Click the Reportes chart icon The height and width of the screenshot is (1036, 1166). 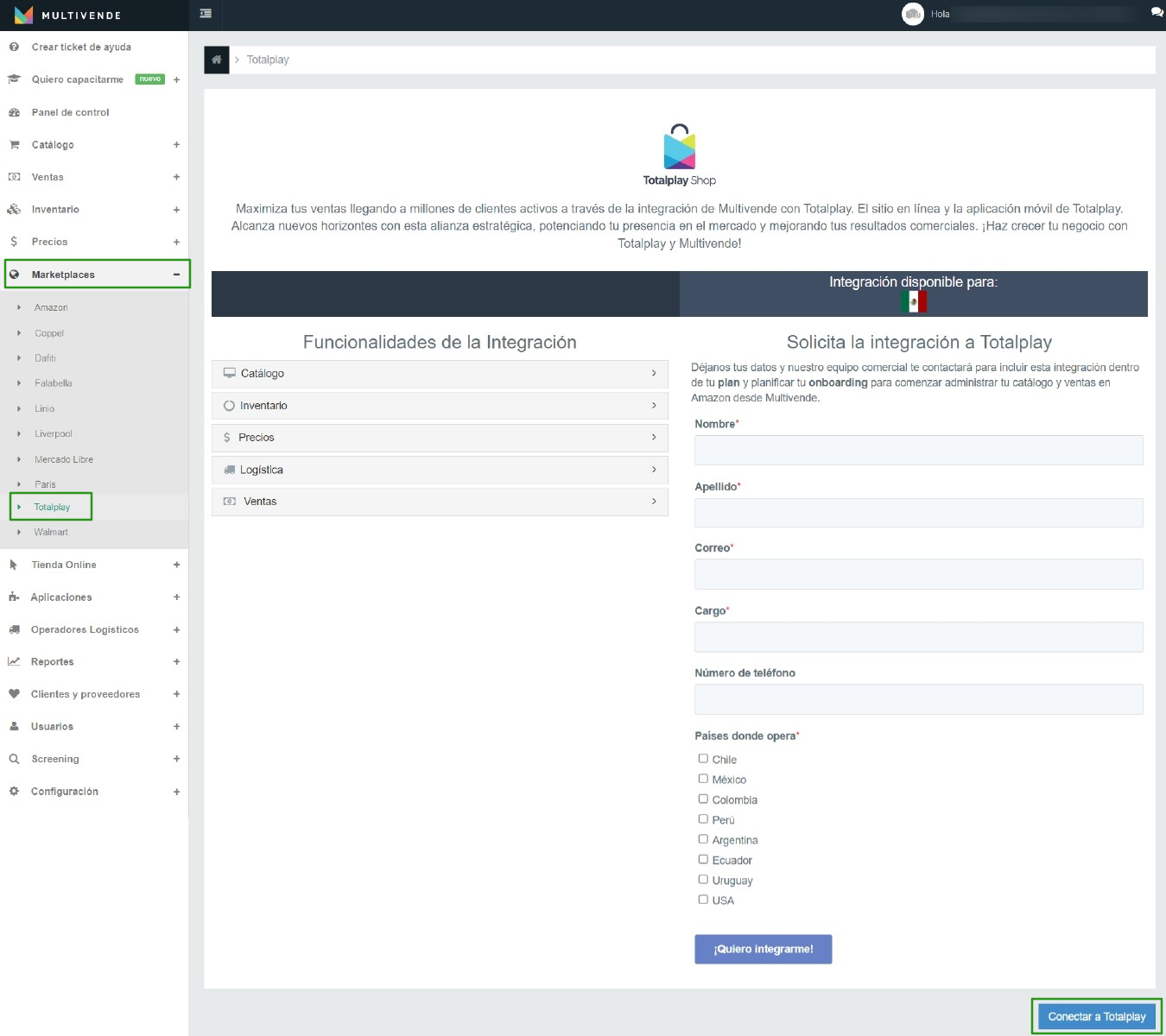point(14,661)
